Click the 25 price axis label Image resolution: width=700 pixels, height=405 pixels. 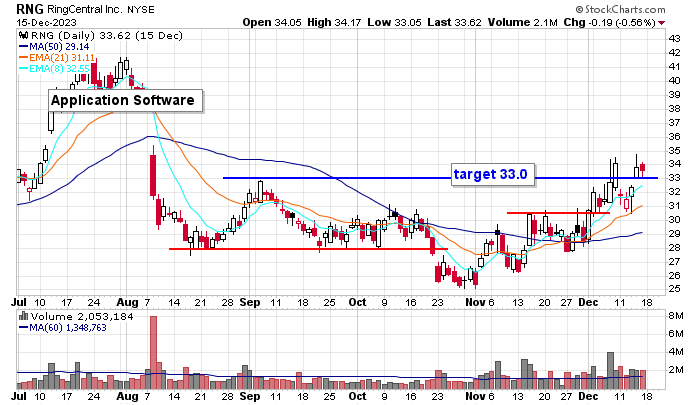(674, 289)
